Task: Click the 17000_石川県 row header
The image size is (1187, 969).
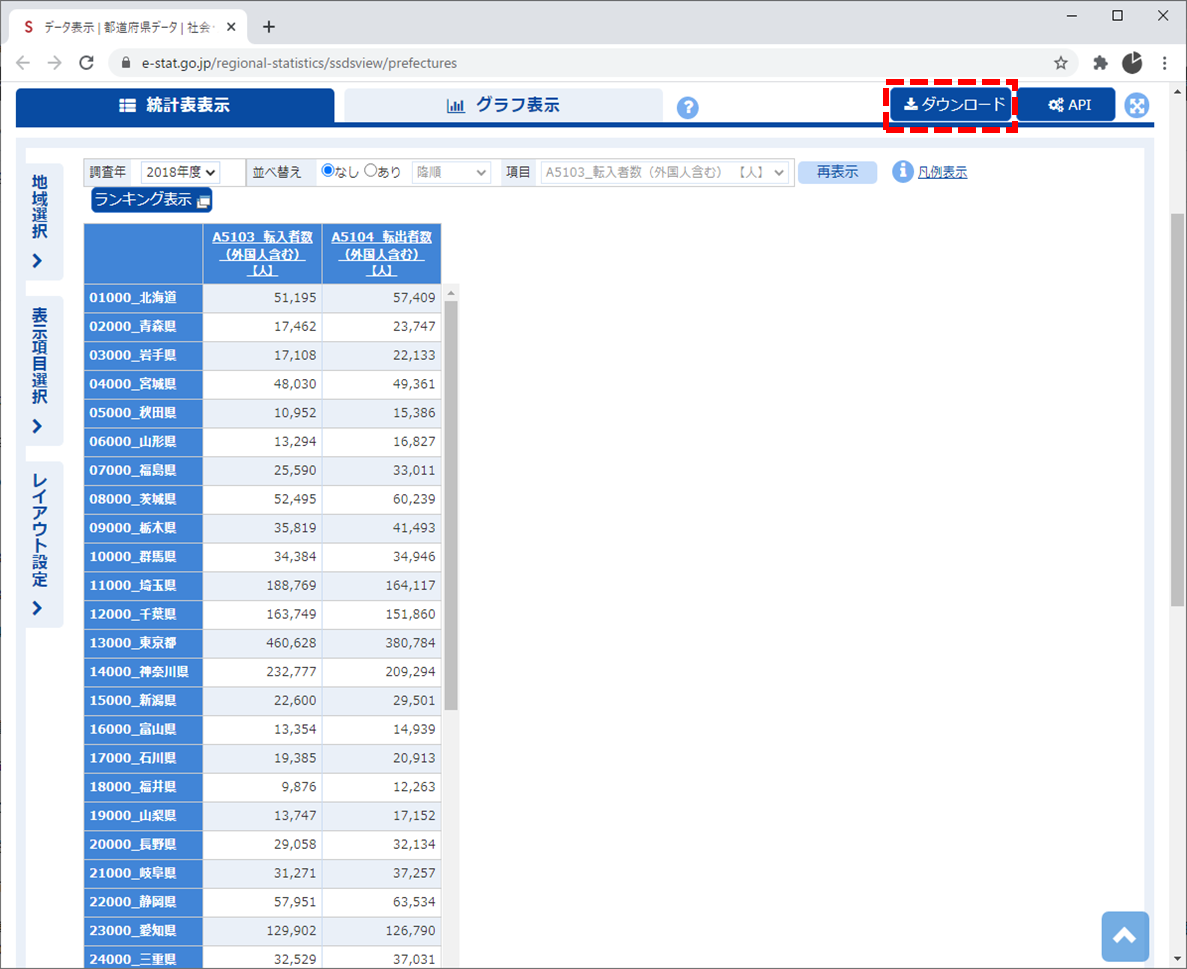Action: click(143, 758)
